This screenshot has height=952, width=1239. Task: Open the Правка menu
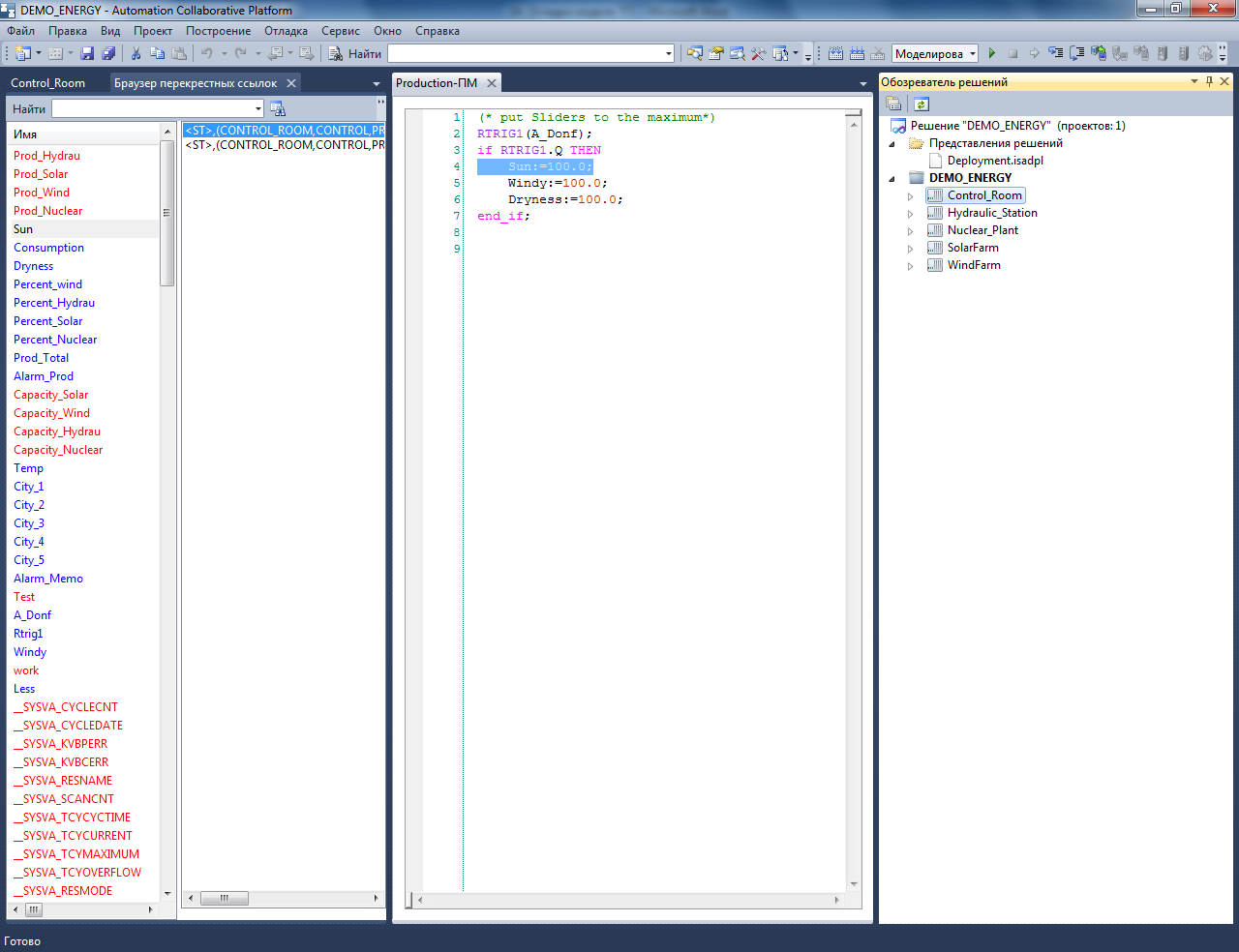[x=68, y=31]
